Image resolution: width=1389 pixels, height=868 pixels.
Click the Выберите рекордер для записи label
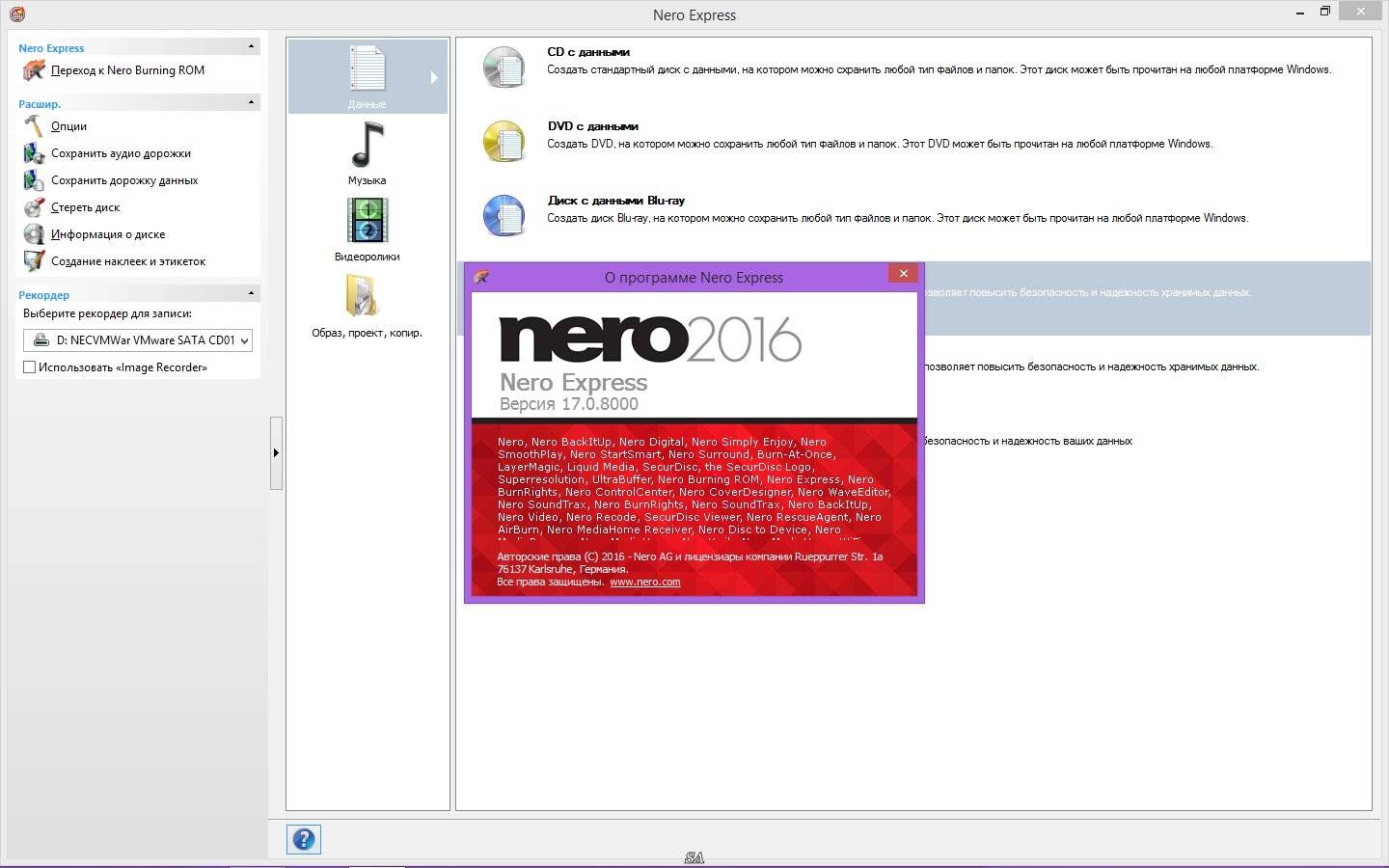tap(107, 313)
